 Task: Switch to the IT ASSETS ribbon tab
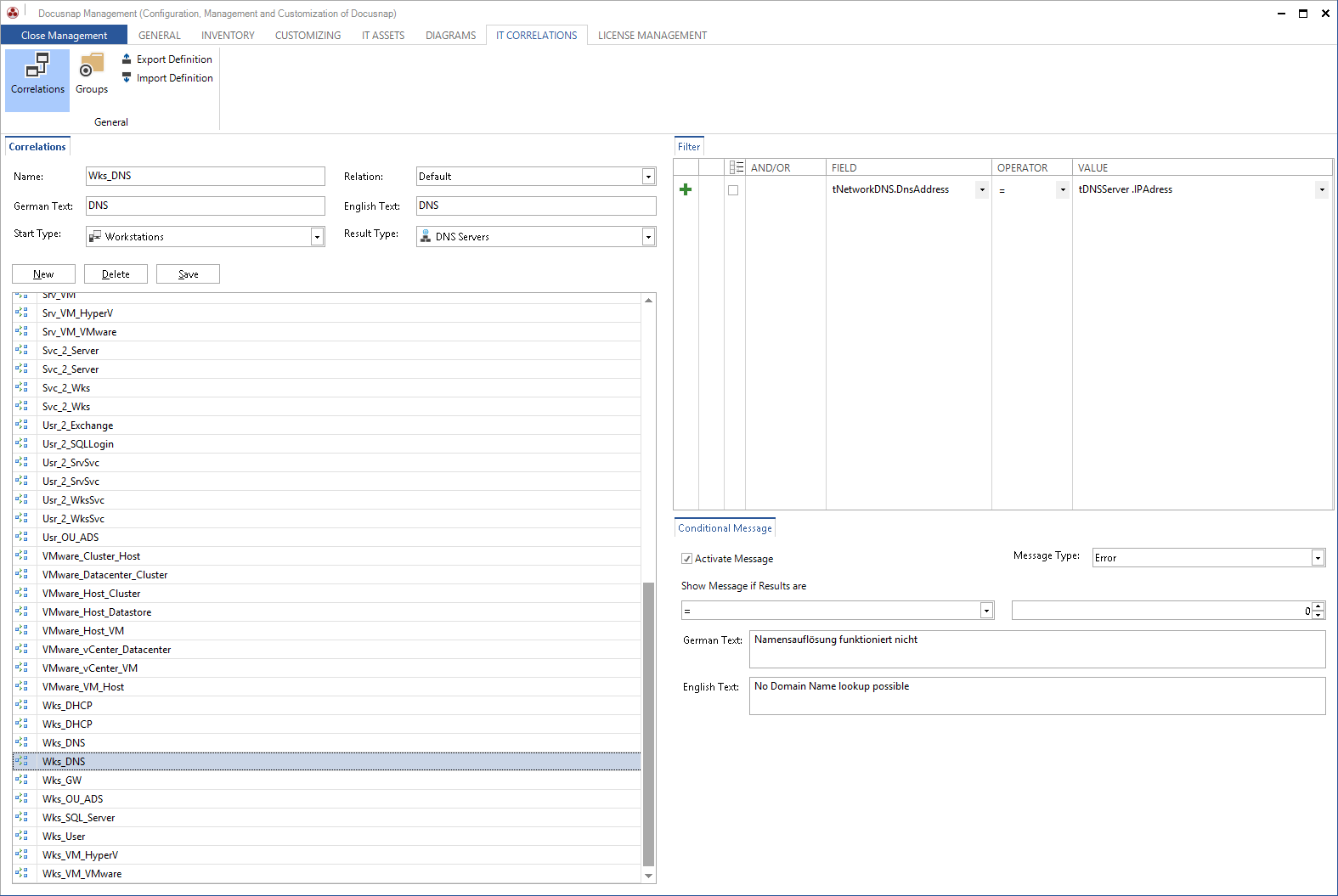point(383,35)
